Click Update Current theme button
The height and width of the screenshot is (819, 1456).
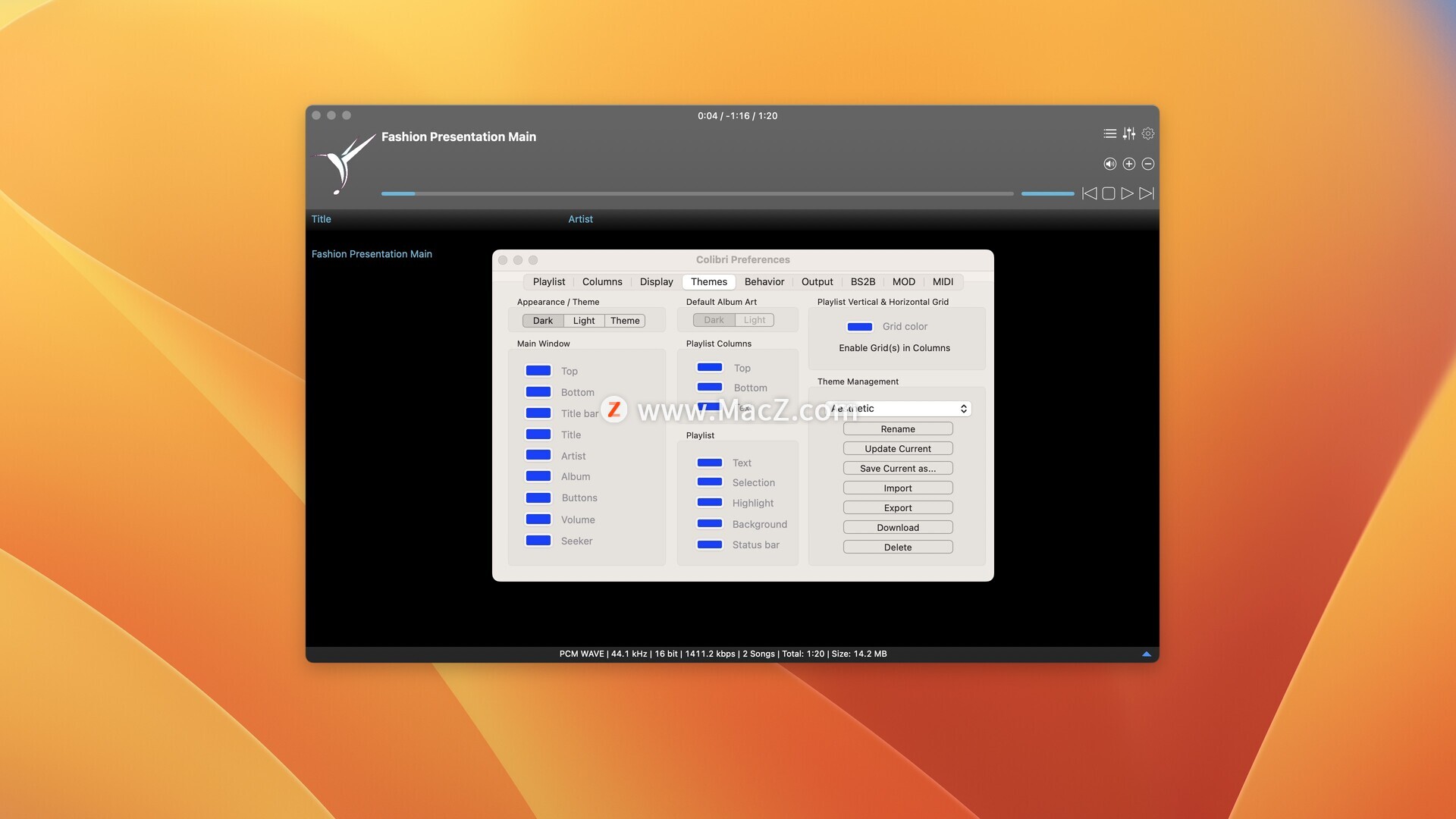coord(898,449)
